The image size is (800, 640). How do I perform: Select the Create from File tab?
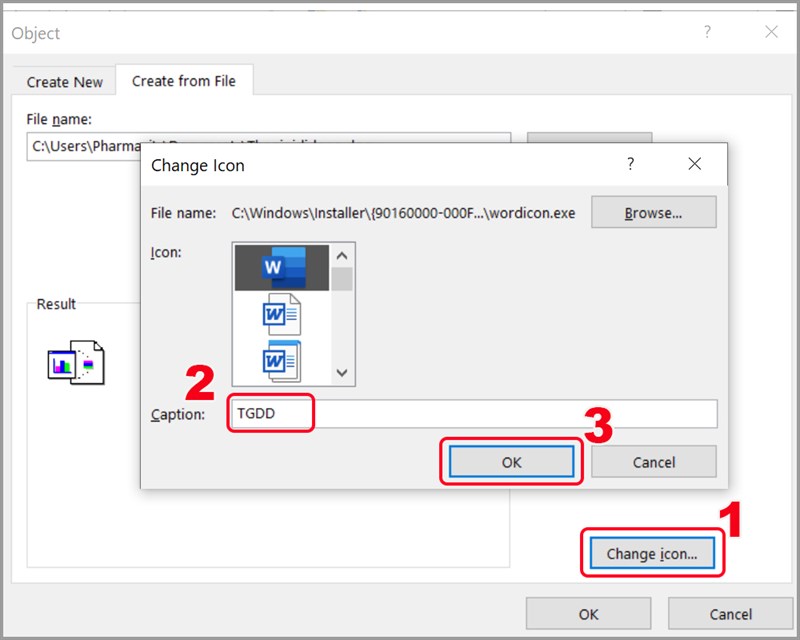point(184,81)
